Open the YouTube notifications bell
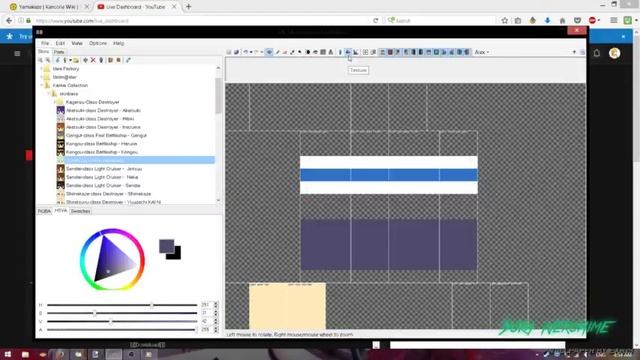 point(597,53)
